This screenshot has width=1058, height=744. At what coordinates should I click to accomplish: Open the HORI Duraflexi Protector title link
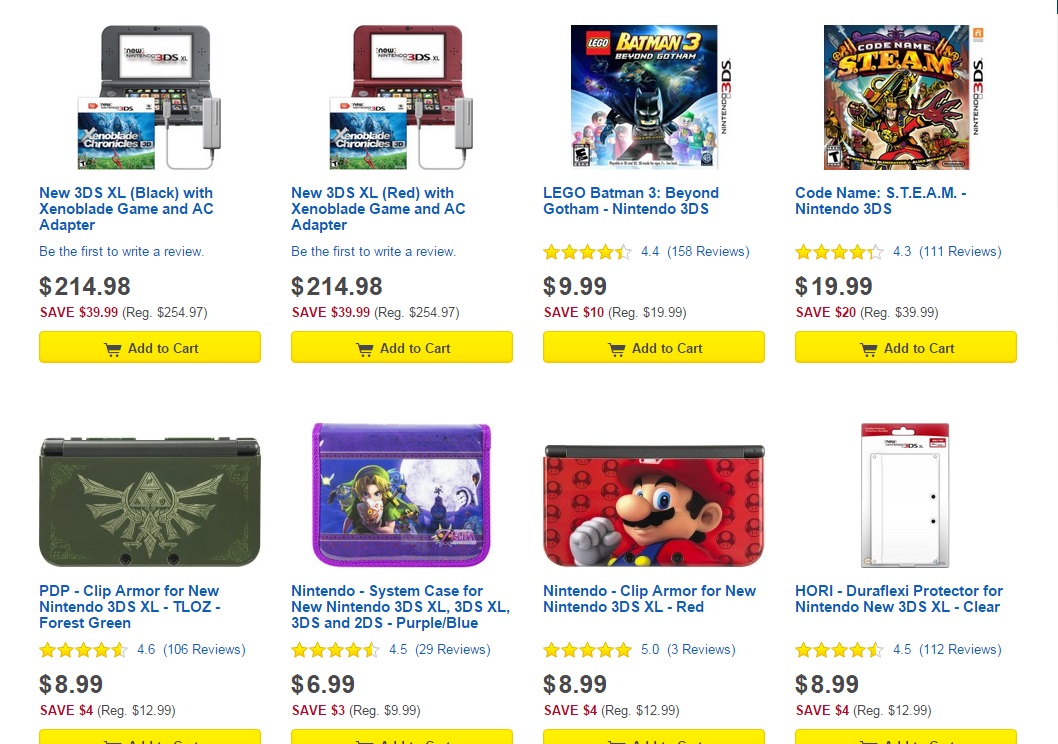898,599
